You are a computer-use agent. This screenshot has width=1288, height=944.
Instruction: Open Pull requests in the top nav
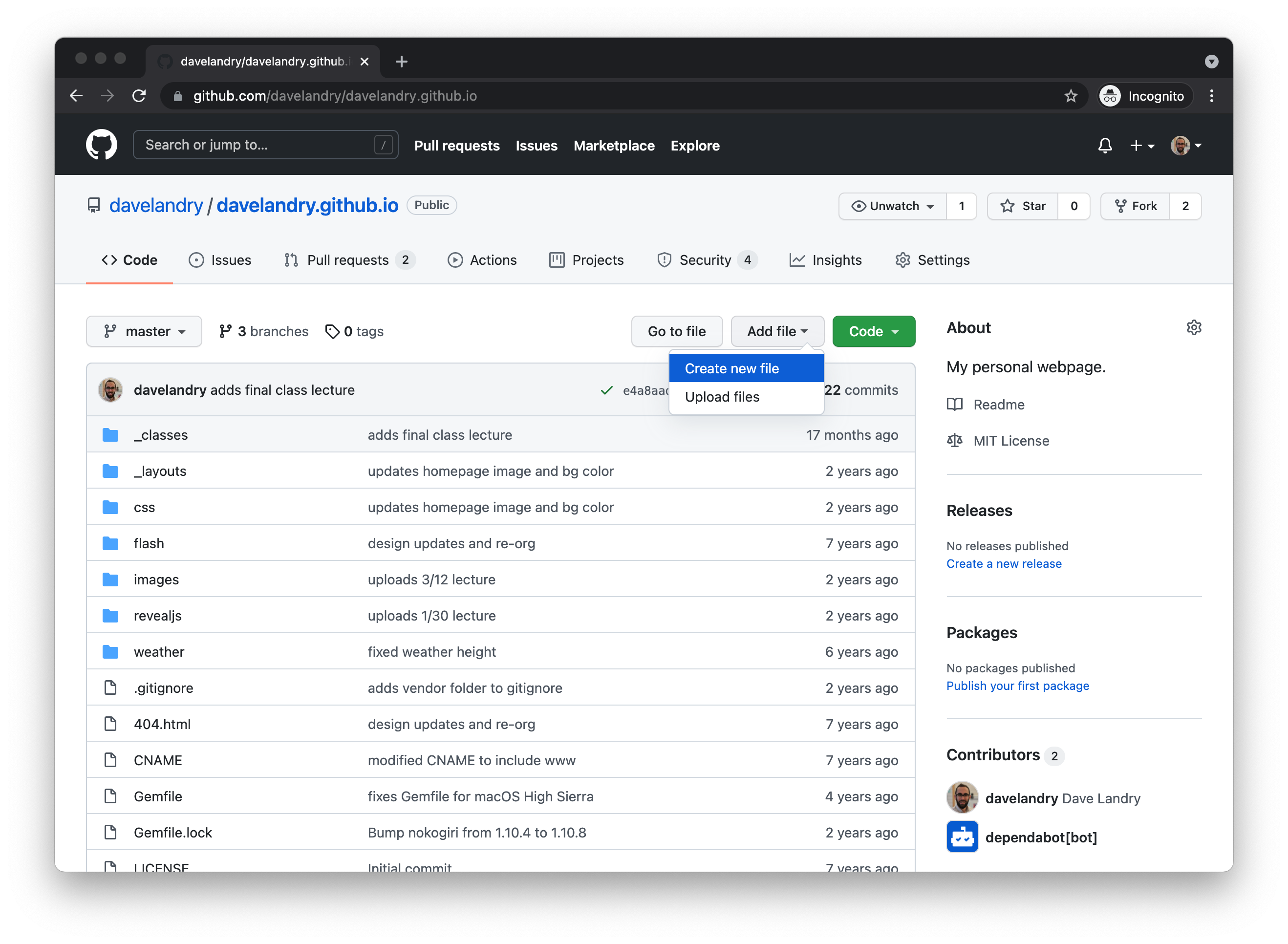pos(456,146)
